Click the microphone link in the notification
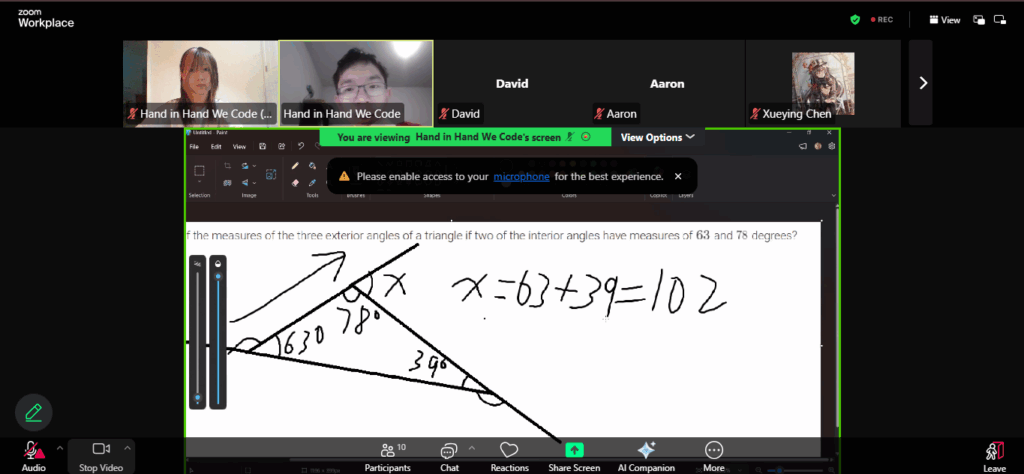This screenshot has height=474, width=1024. (x=521, y=176)
